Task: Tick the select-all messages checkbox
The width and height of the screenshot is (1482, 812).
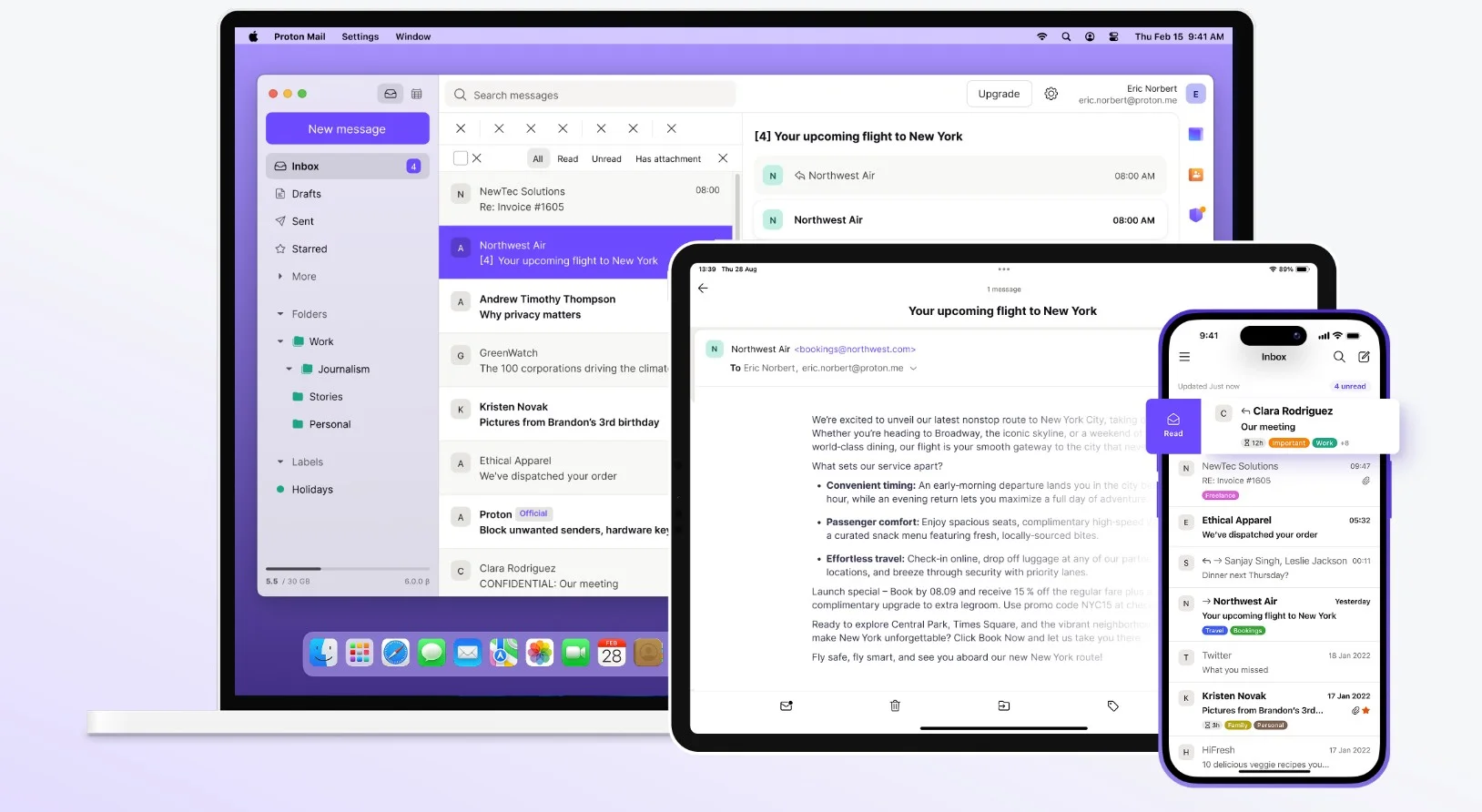Action: 461,158
